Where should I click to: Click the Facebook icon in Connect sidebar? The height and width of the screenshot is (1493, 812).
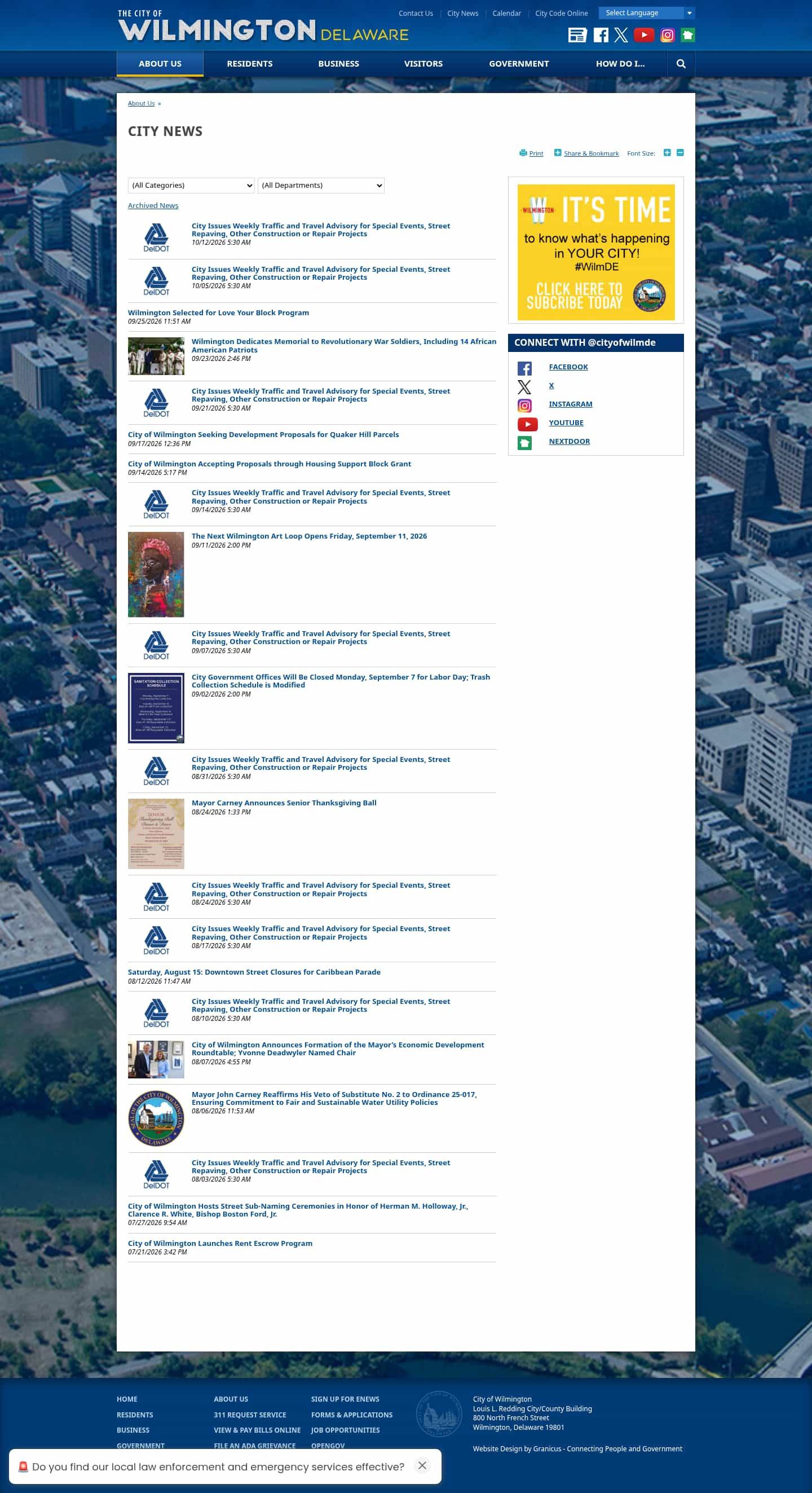click(524, 368)
